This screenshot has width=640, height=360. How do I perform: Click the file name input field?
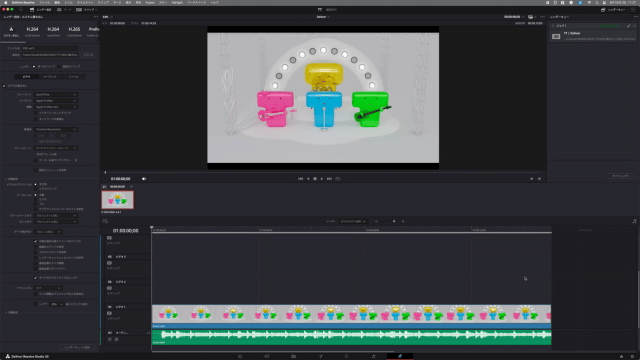coord(49,48)
